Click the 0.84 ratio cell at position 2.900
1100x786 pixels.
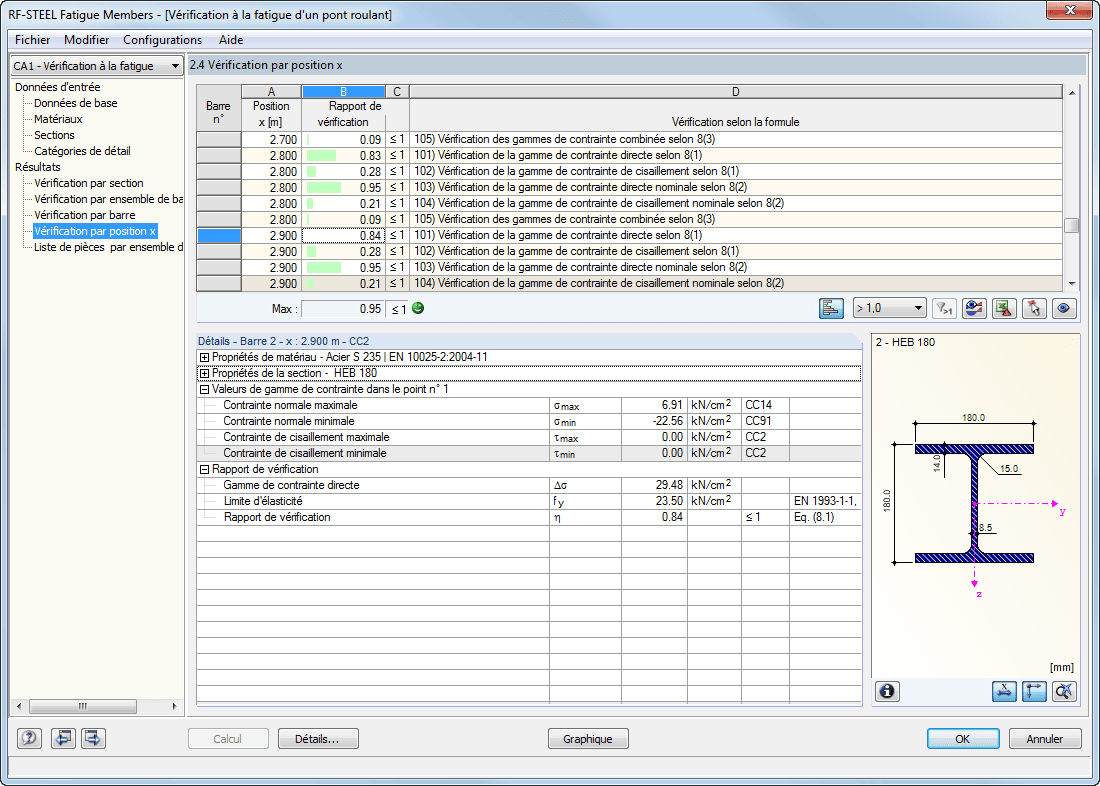[343, 236]
